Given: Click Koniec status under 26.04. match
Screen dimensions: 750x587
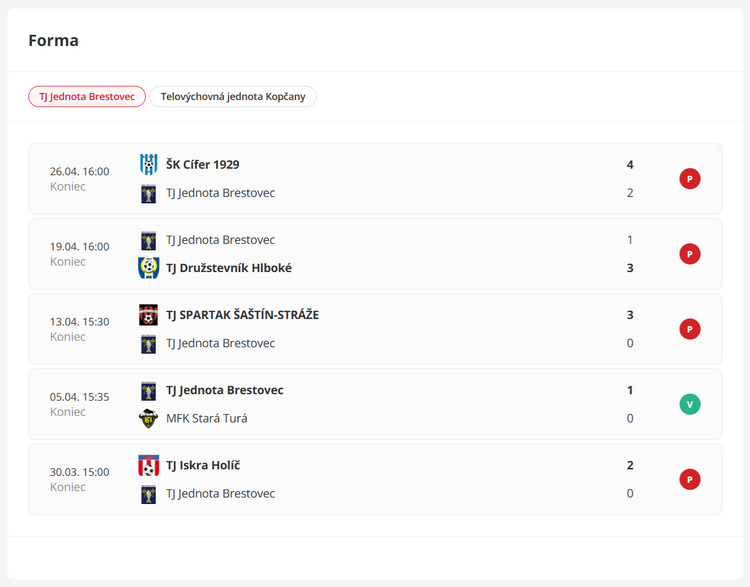Looking at the screenshot, I should point(67,187).
